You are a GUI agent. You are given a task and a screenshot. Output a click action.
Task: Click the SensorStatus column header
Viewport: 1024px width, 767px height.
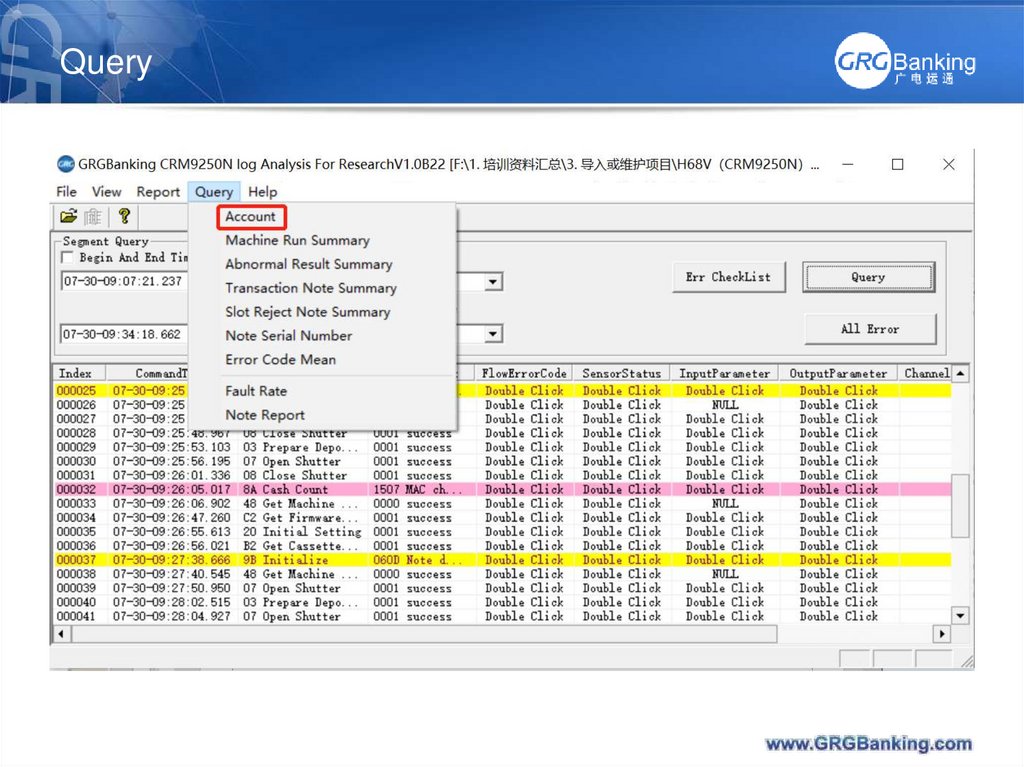[x=622, y=373]
